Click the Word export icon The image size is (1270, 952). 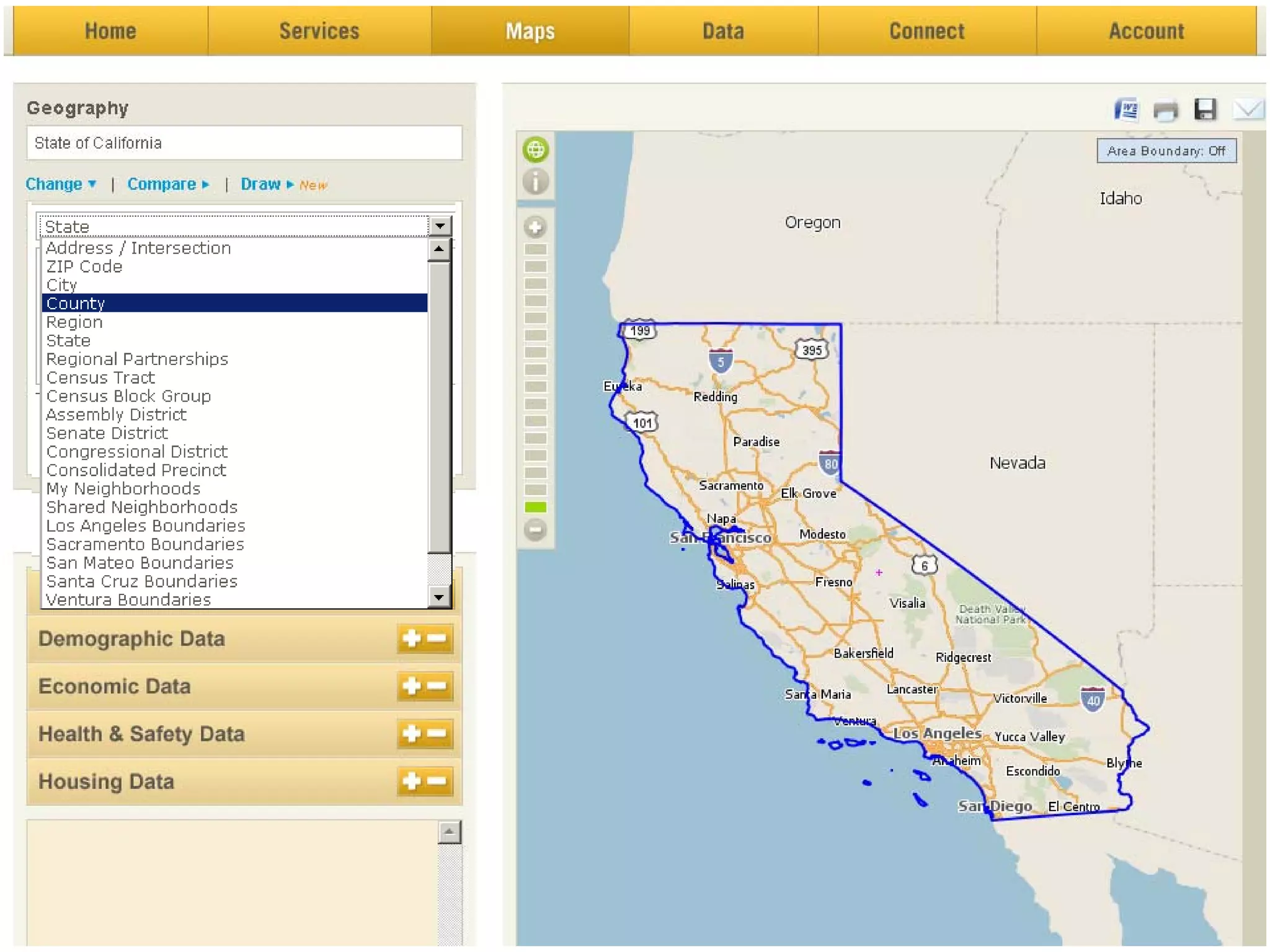[x=1126, y=110]
